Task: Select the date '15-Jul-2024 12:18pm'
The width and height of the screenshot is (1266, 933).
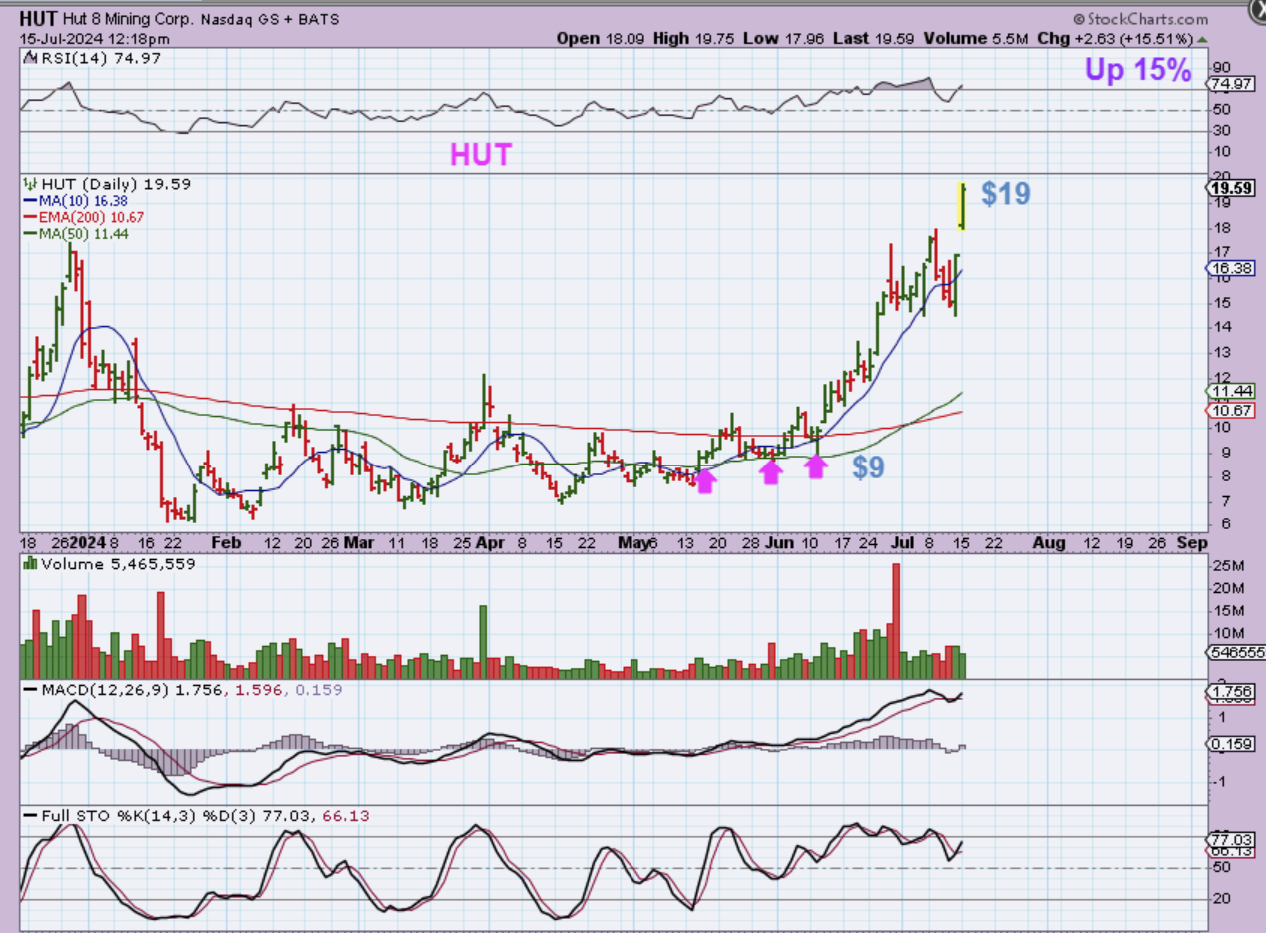Action: (x=96, y=39)
